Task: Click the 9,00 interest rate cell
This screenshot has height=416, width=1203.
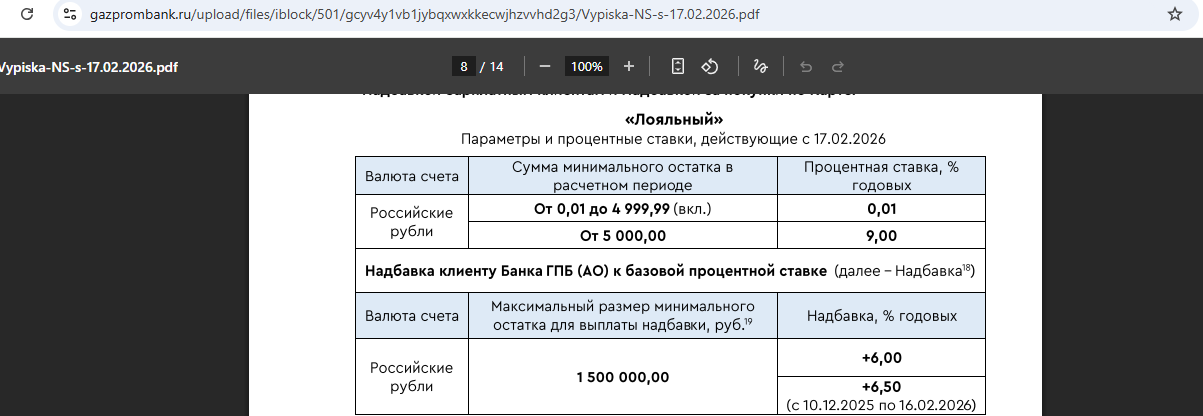Action: click(881, 236)
